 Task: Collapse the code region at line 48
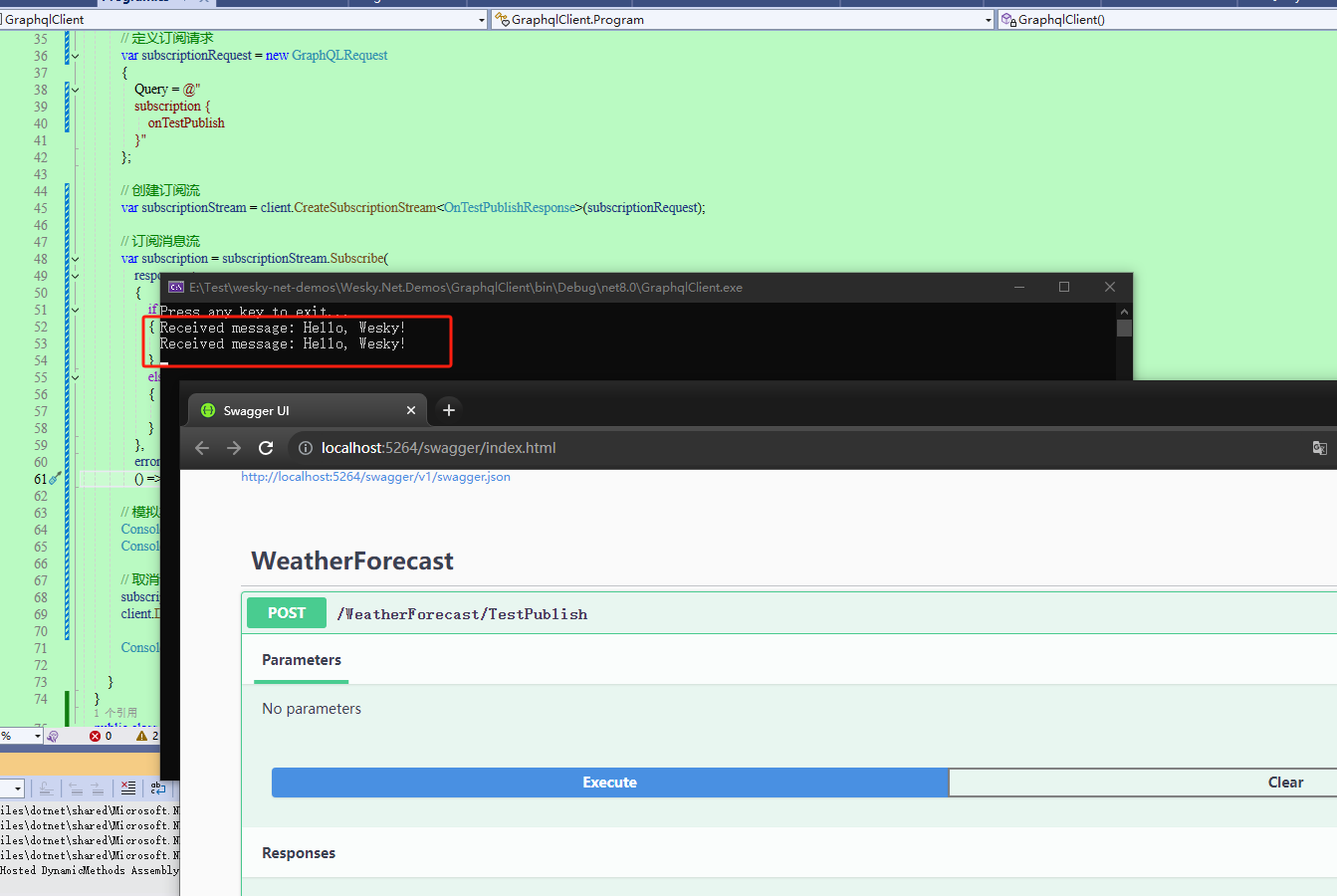click(75, 259)
